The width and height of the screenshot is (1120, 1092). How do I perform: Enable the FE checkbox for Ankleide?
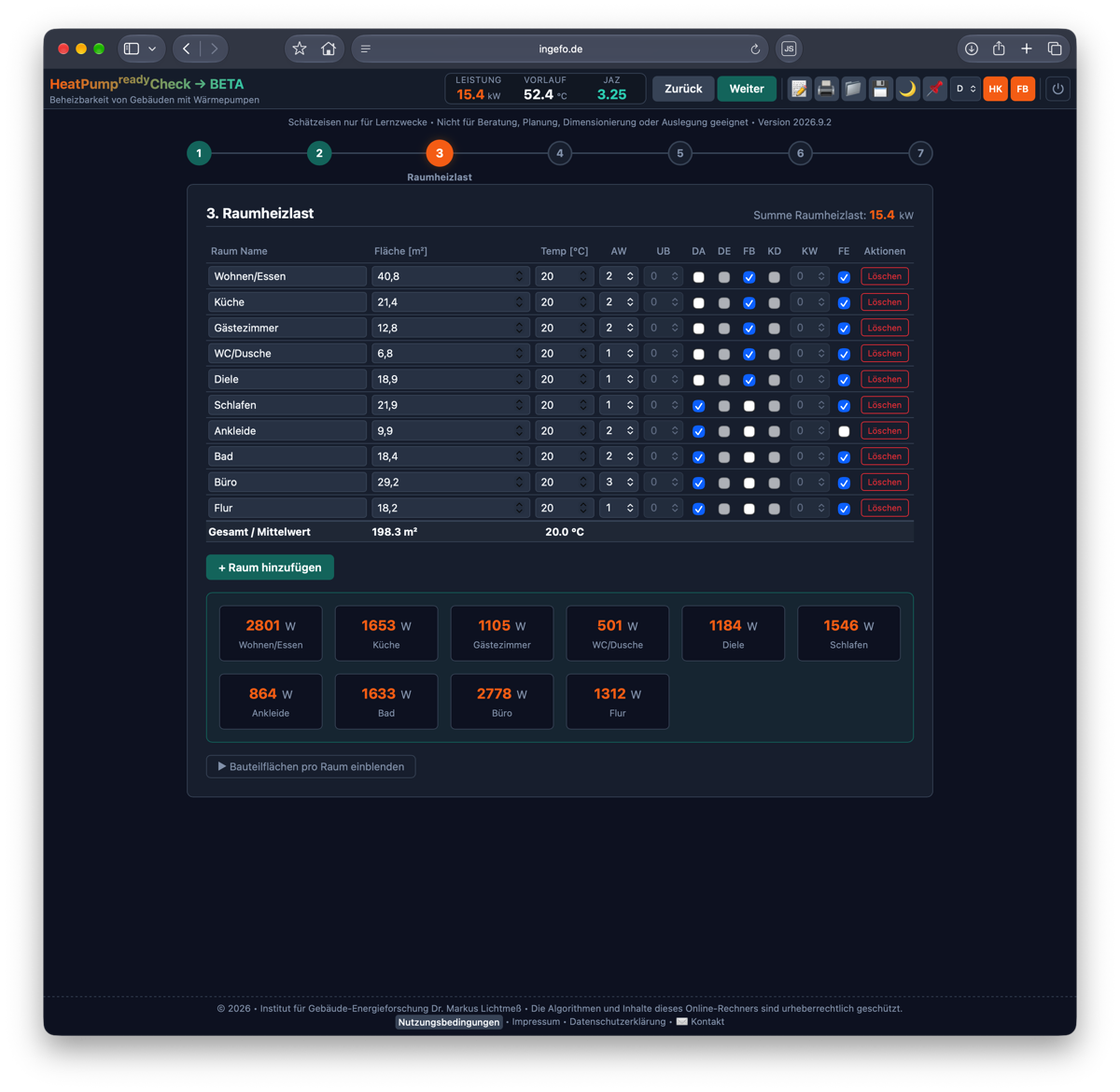coord(844,431)
